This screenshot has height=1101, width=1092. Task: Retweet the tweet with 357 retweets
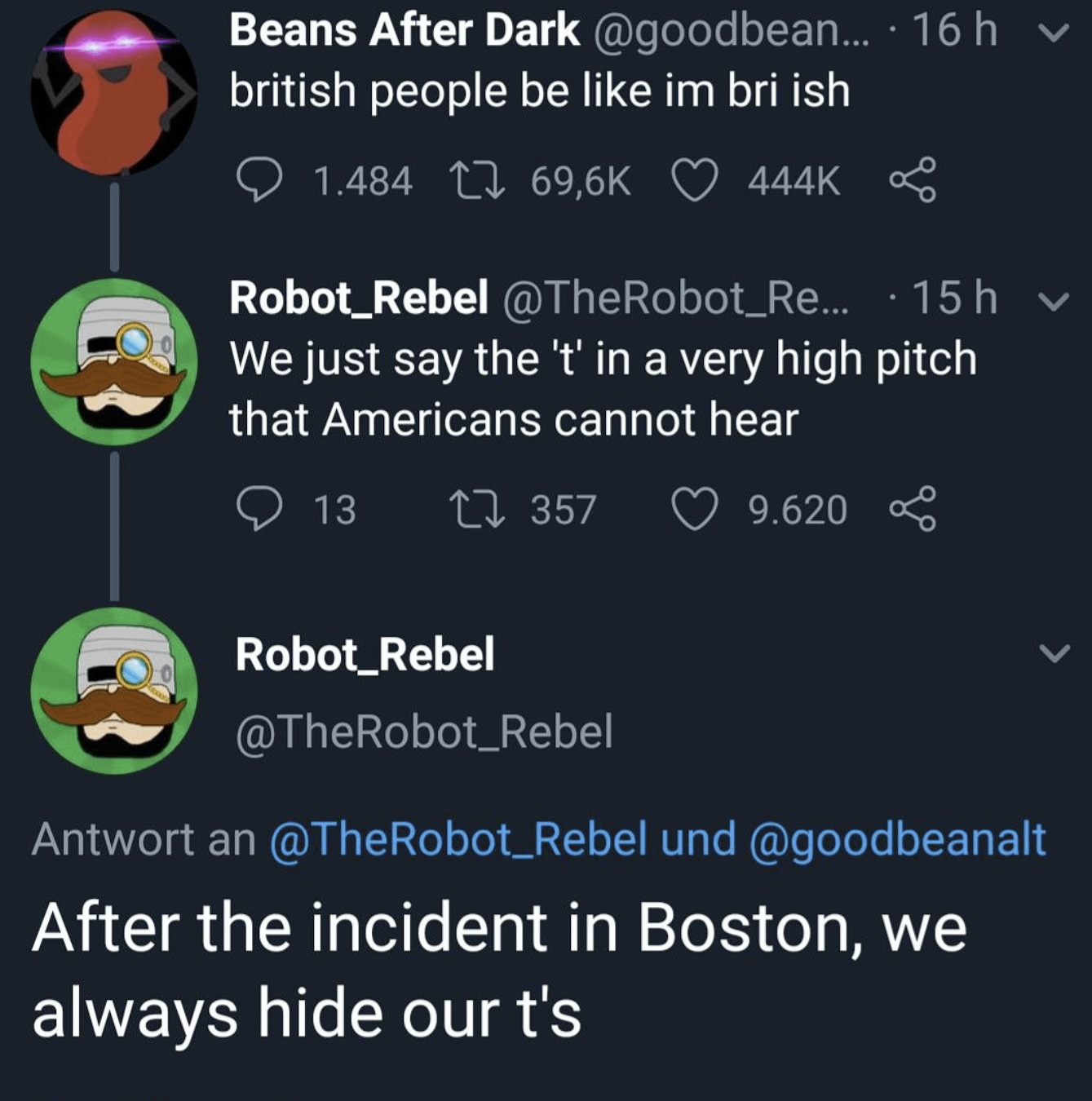479,509
